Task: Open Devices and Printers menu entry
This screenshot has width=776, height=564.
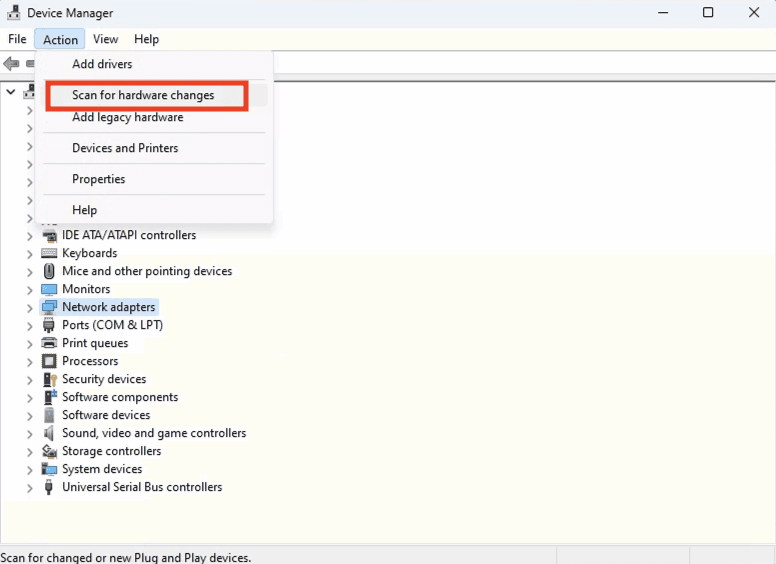Action: point(125,148)
